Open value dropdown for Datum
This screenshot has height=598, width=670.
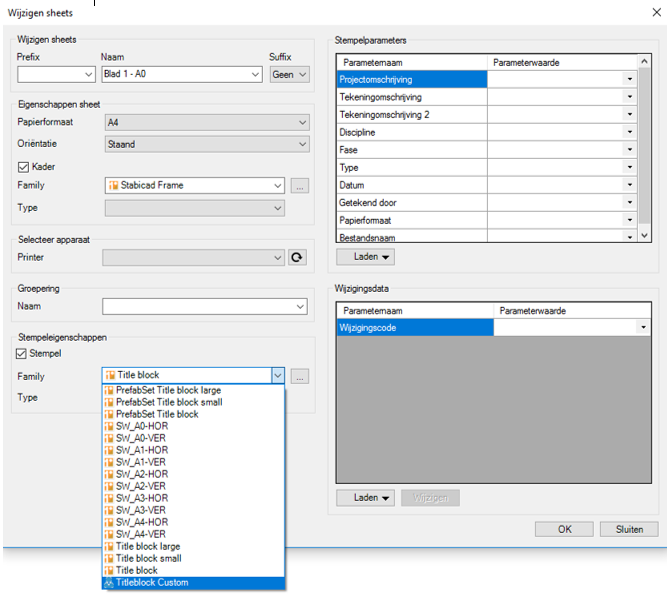click(630, 185)
